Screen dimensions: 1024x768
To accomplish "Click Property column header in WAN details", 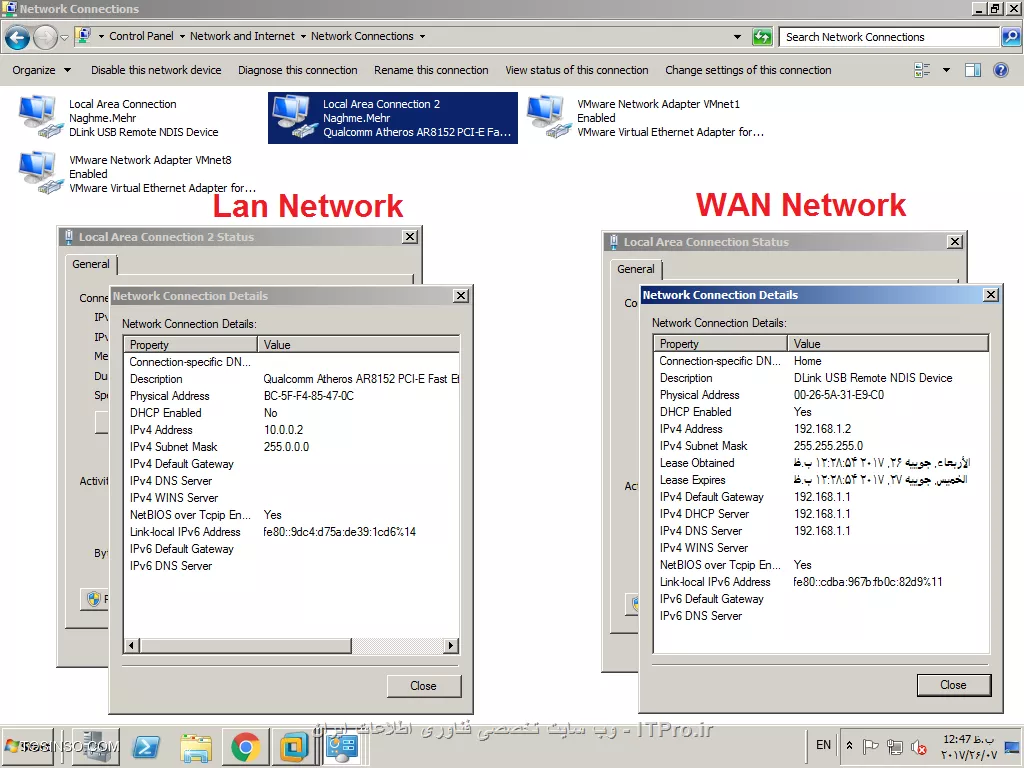I will [721, 344].
